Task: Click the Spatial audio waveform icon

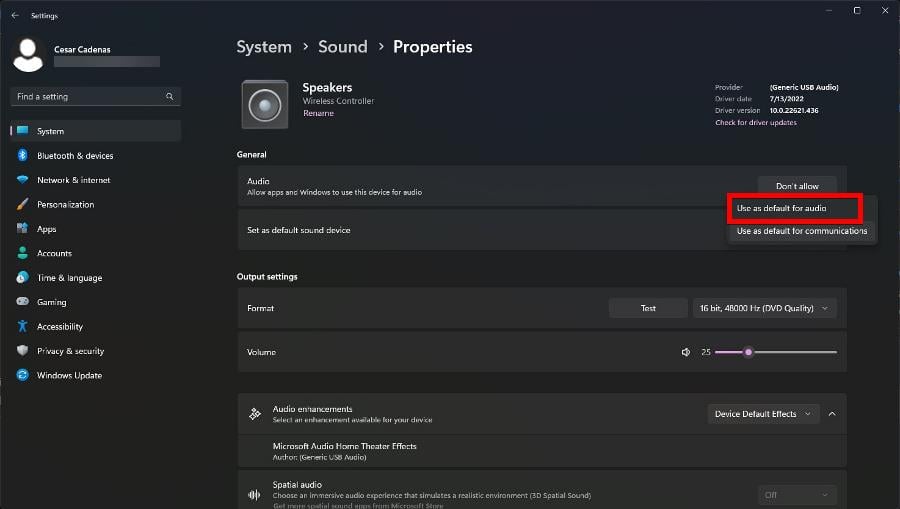Action: (x=254, y=495)
